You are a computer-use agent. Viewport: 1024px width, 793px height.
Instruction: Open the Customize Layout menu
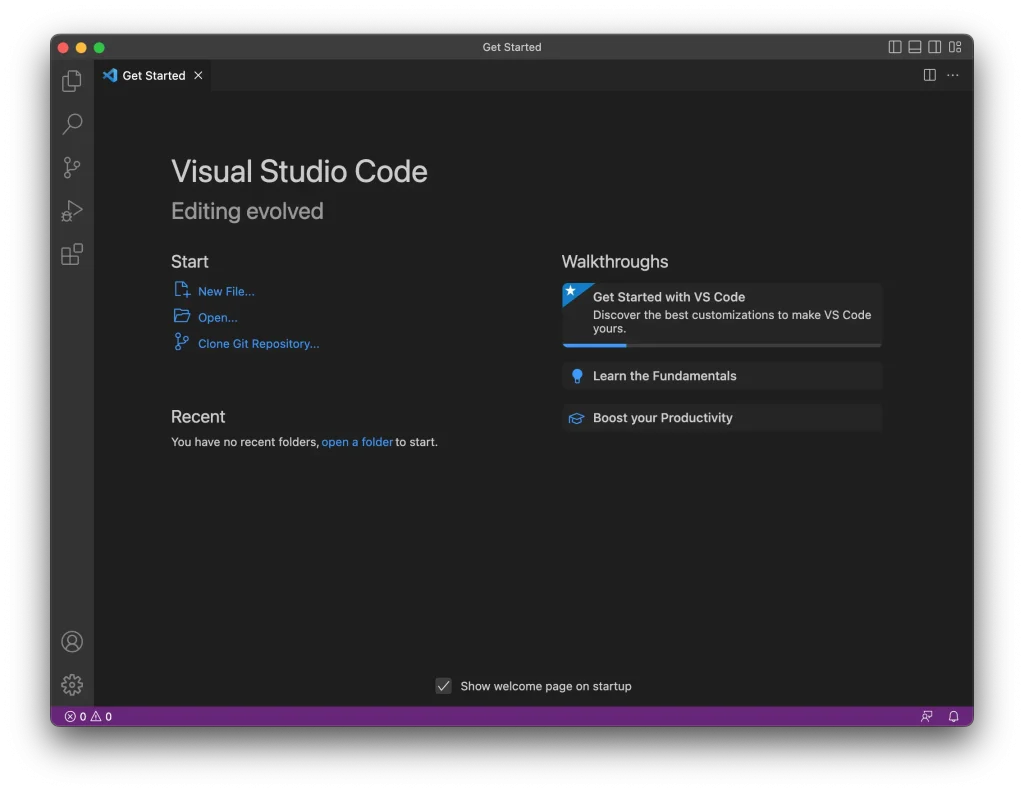(955, 47)
